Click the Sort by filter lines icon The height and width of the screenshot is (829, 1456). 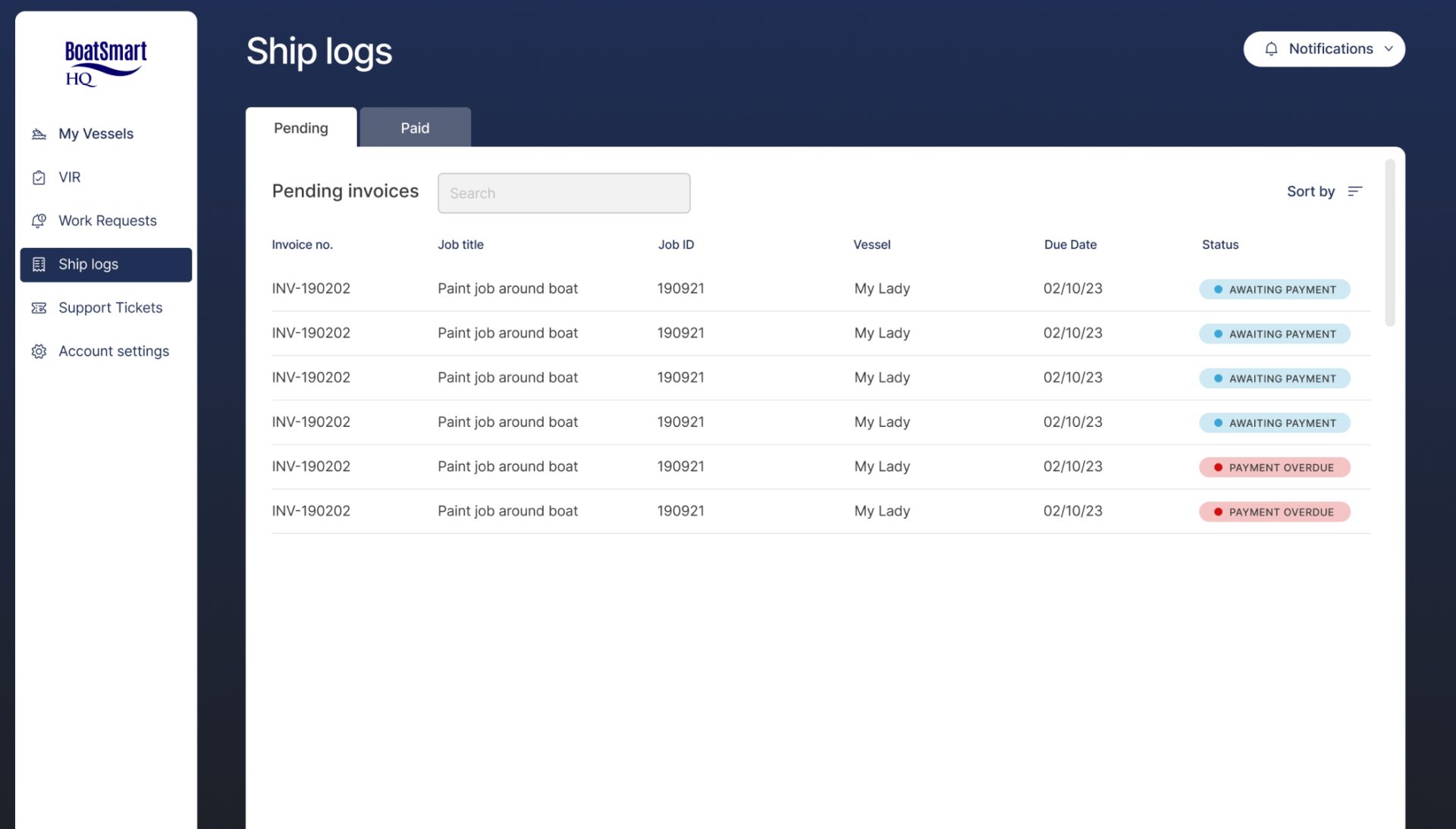1355,191
